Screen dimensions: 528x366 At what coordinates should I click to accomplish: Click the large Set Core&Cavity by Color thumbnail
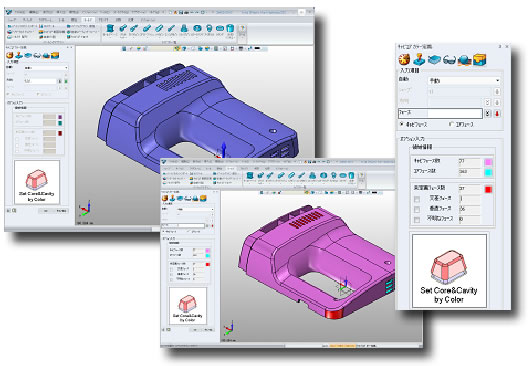[450, 271]
